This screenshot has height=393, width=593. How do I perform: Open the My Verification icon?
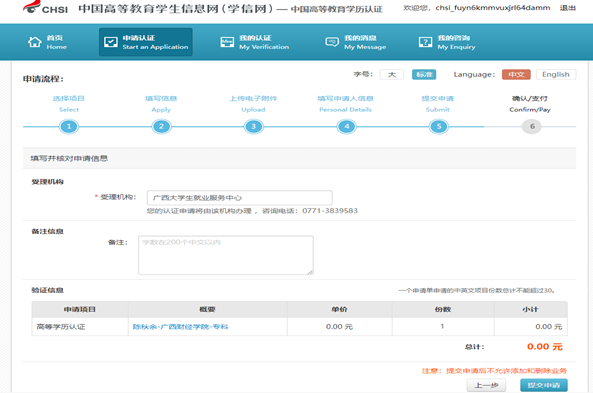coord(227,42)
